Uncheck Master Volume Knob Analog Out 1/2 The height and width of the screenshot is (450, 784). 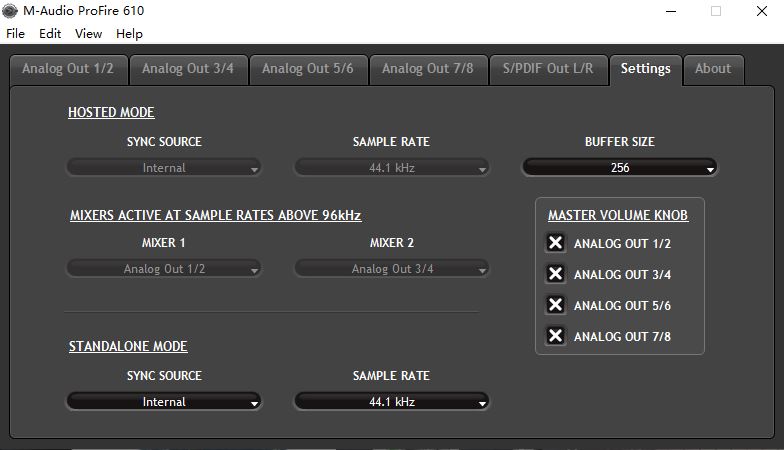pos(556,243)
